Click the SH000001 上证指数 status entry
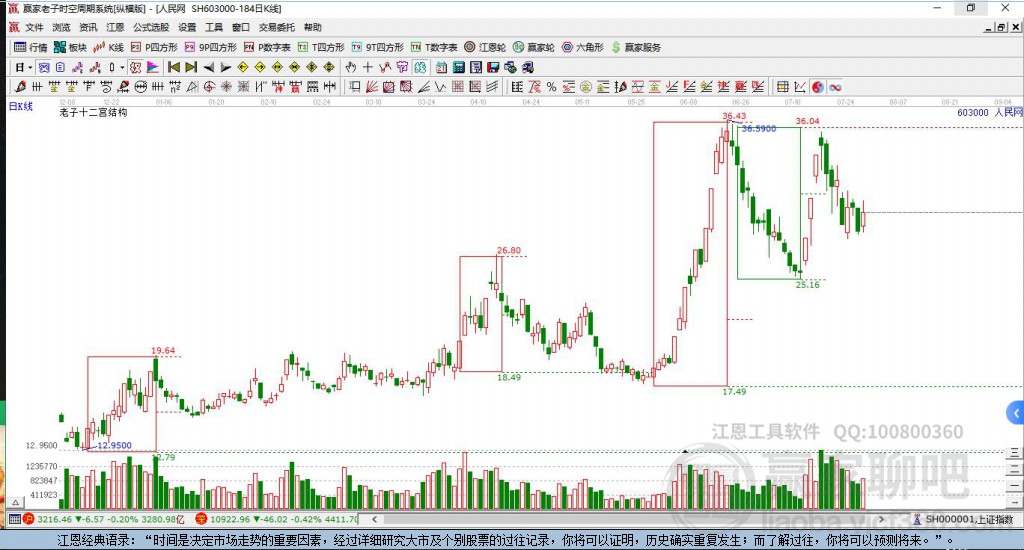Screen dimensions: 1024x550 click(963, 519)
